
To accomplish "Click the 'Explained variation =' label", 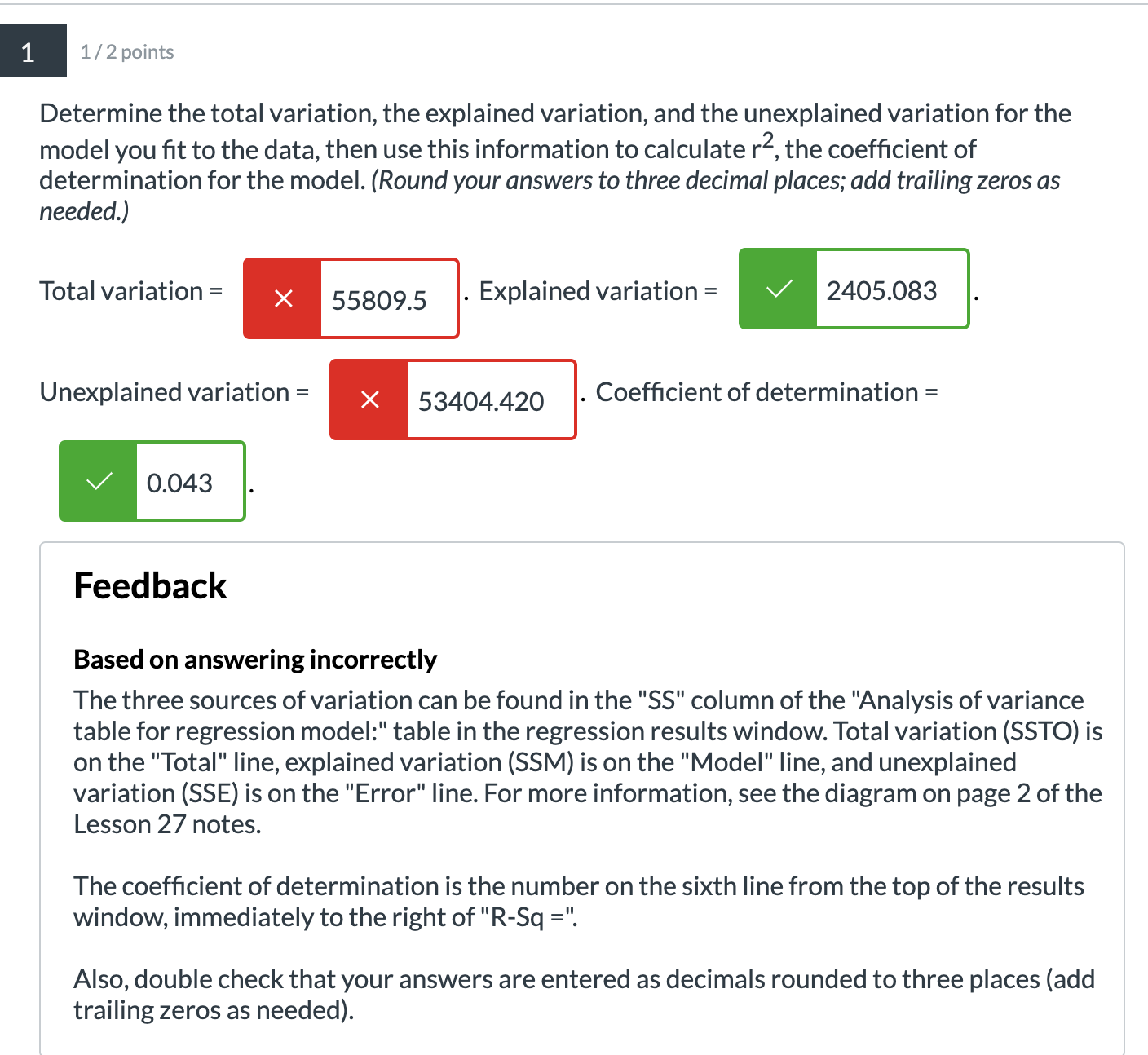I will (598, 291).
